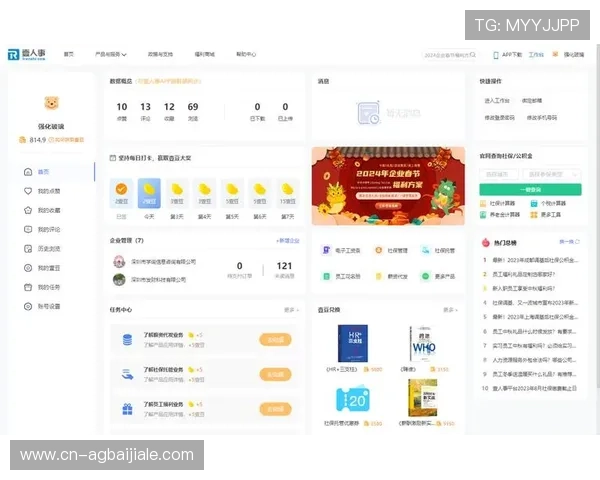This screenshot has width=600, height=480.
Task: Open 我的收藏 star icon in sidebar
Action: tap(28, 210)
